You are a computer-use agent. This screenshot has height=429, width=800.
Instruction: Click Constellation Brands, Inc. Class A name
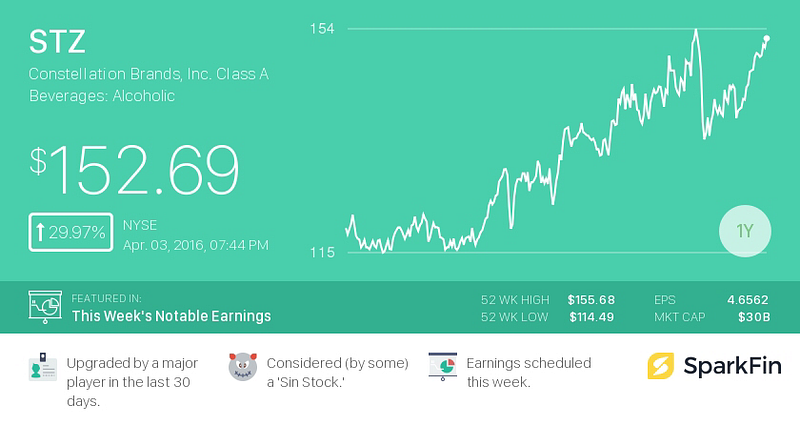(x=148, y=74)
